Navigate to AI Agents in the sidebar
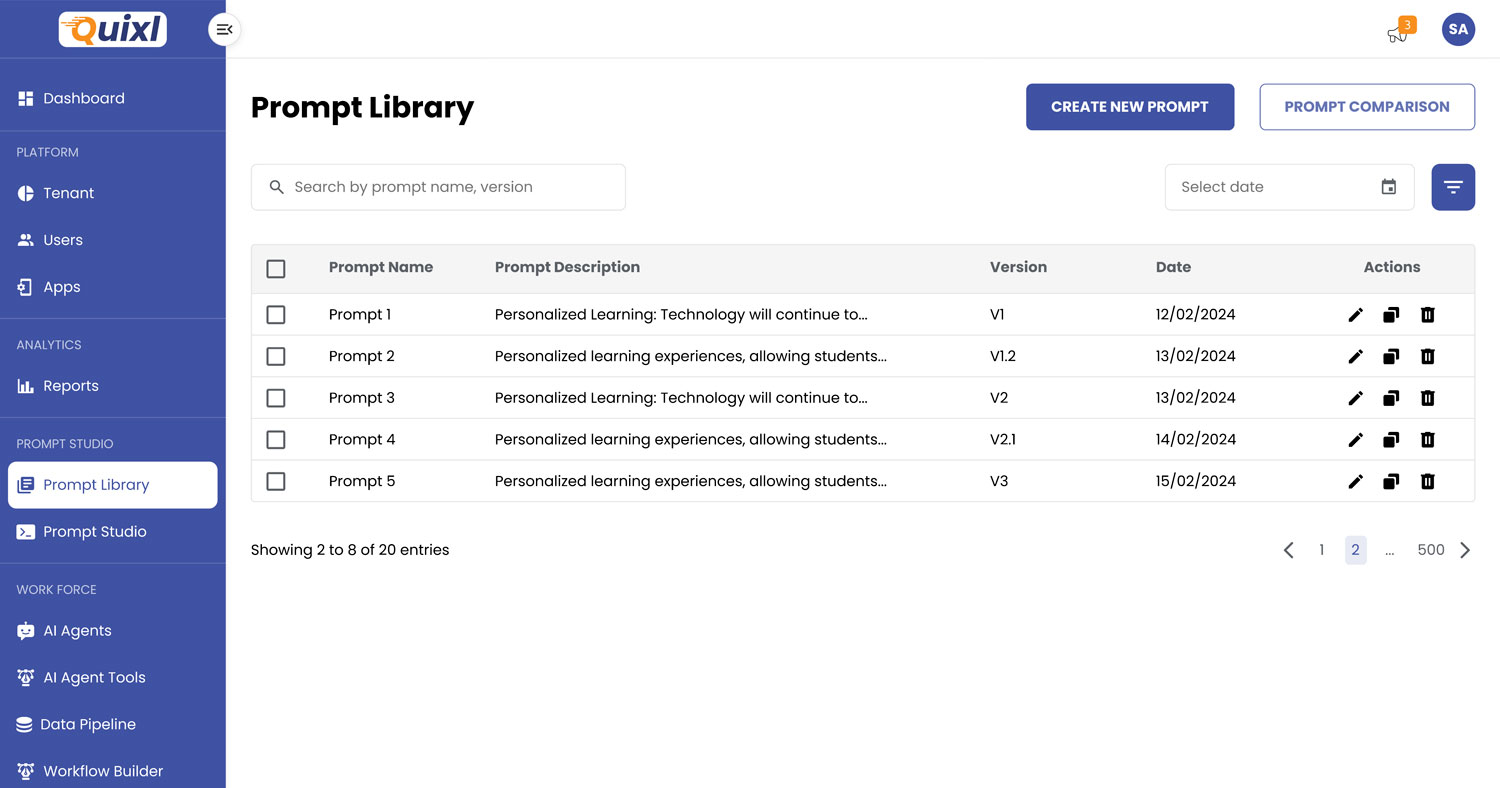Screen dimensions: 1500x788 (x=77, y=631)
